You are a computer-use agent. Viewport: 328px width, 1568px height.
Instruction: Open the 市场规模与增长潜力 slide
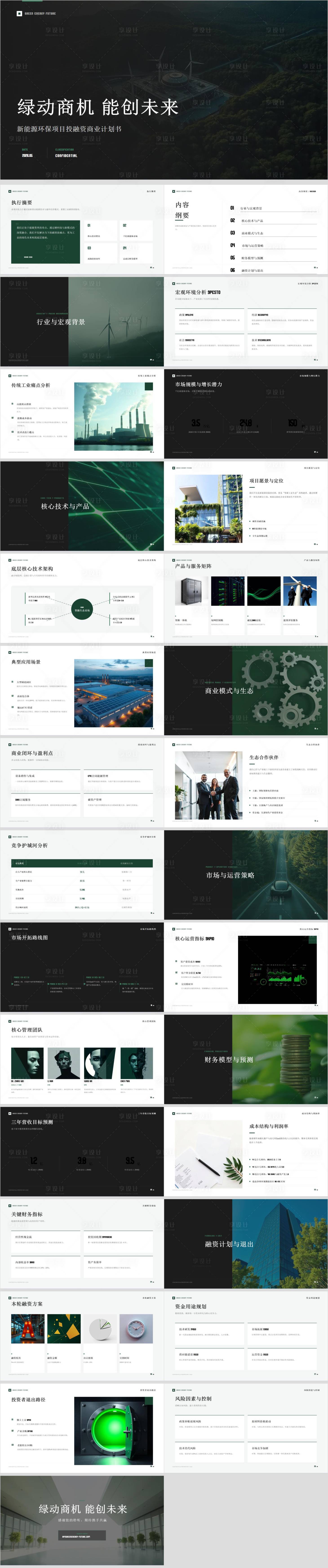tap(246, 414)
